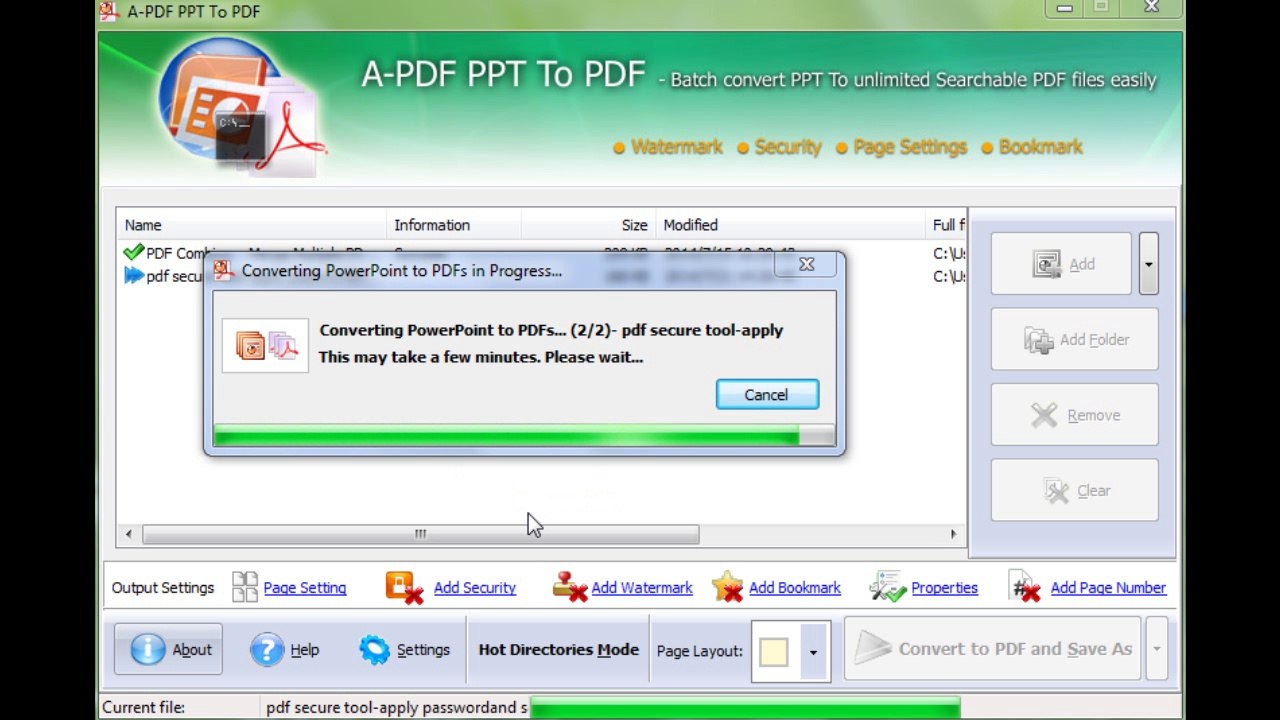Click the Remove button

coord(1074,415)
